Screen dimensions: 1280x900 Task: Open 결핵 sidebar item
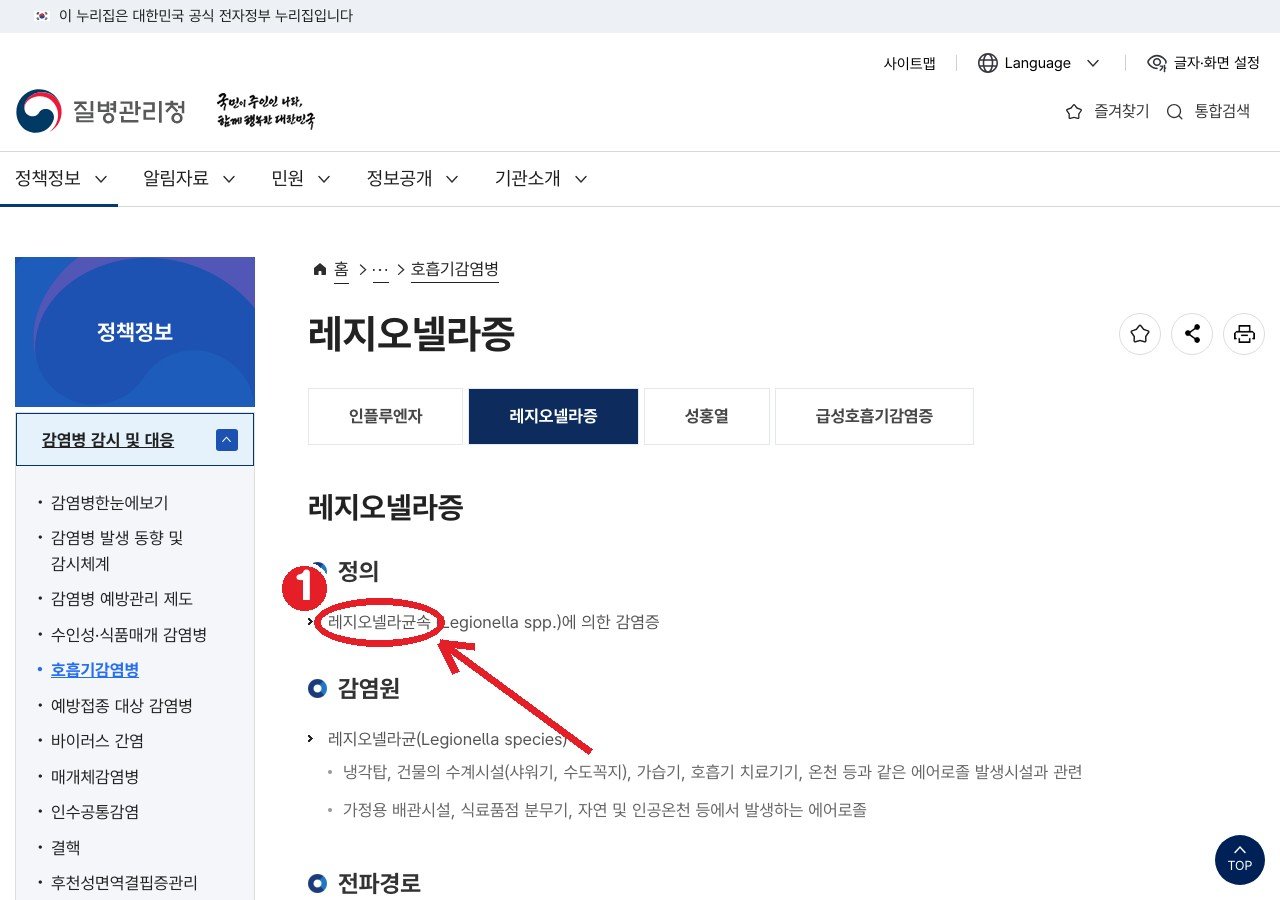click(x=65, y=847)
